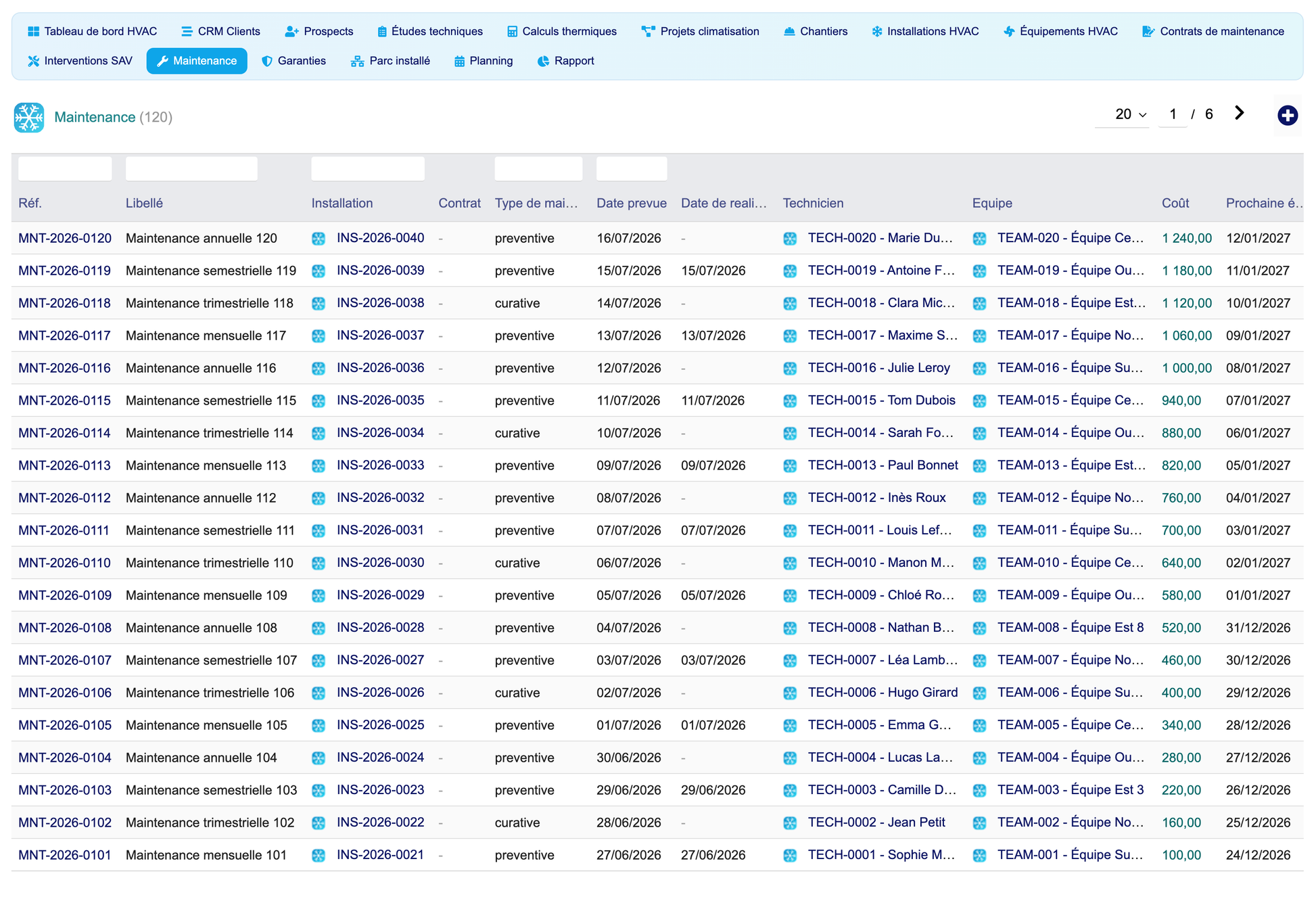Open the Maintenance tab

(x=197, y=61)
